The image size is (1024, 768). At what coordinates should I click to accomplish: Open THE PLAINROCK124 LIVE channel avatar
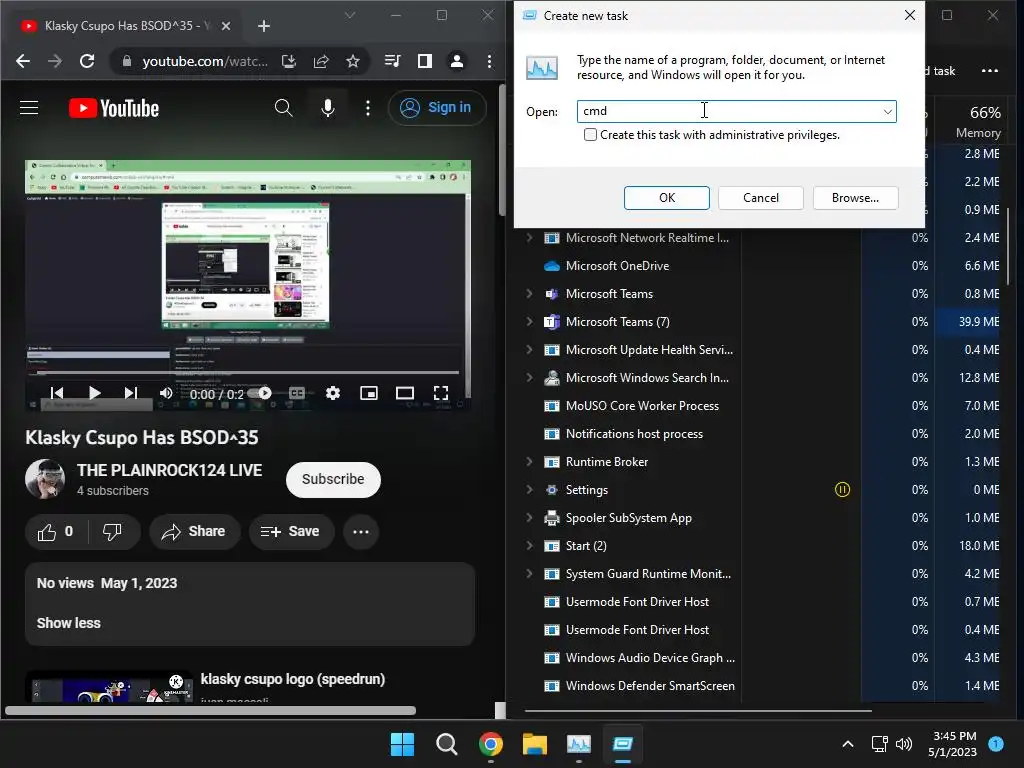tap(45, 479)
